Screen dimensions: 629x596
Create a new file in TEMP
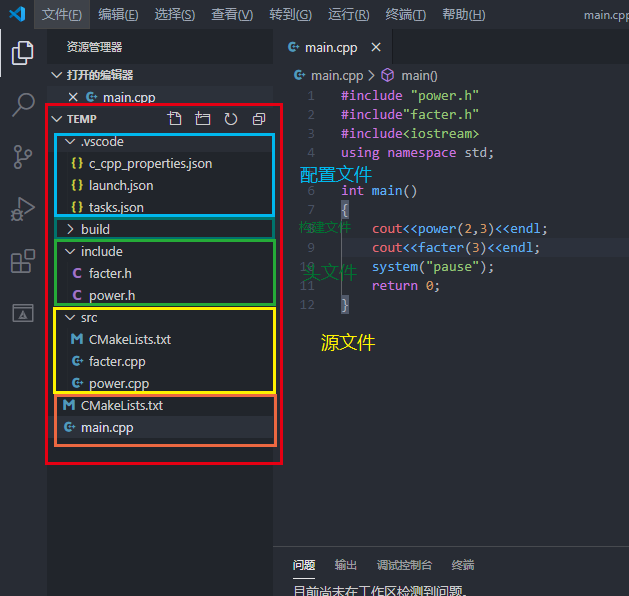pos(174,119)
